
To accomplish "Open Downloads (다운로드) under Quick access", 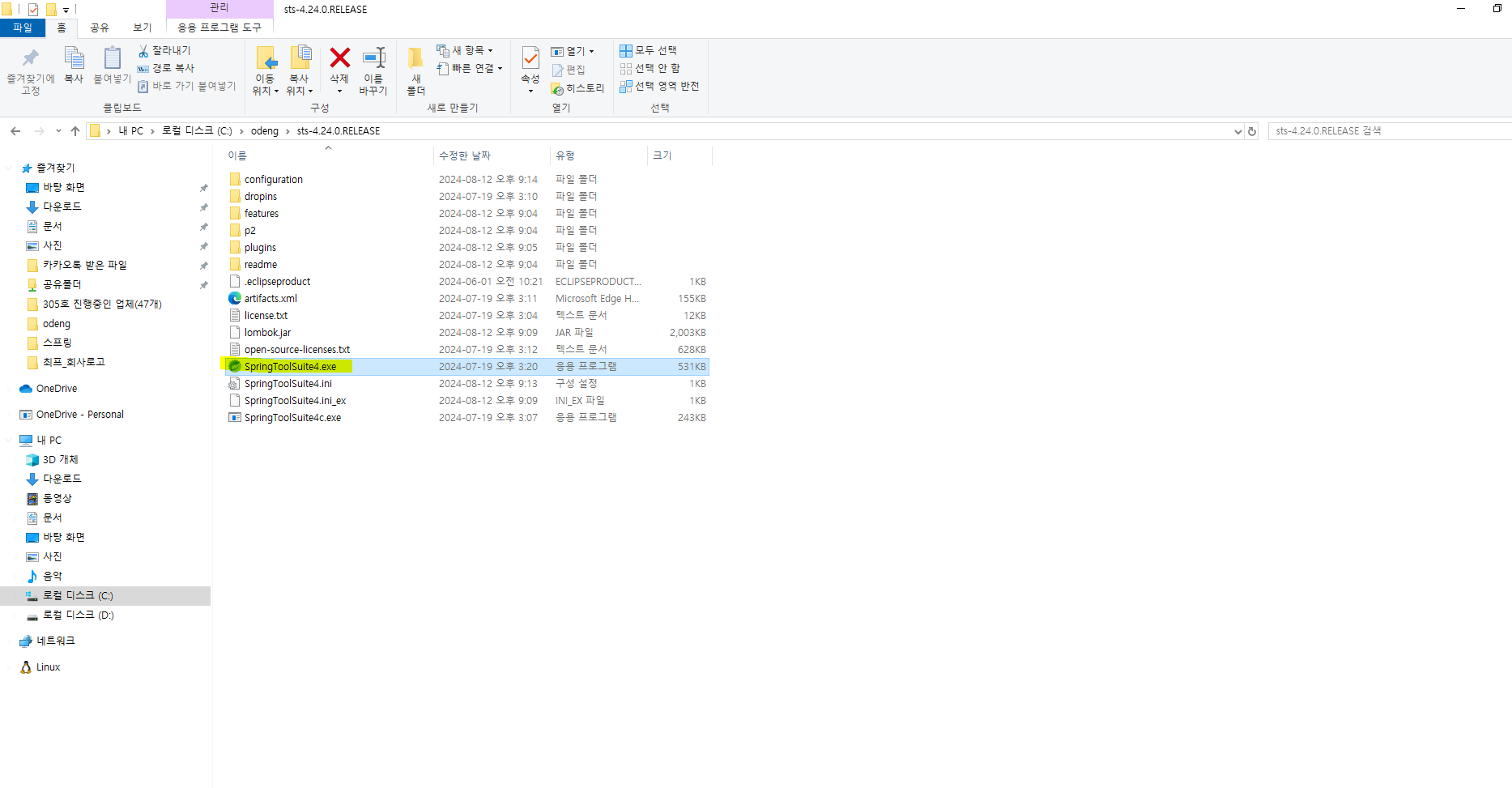I will tap(62, 207).
